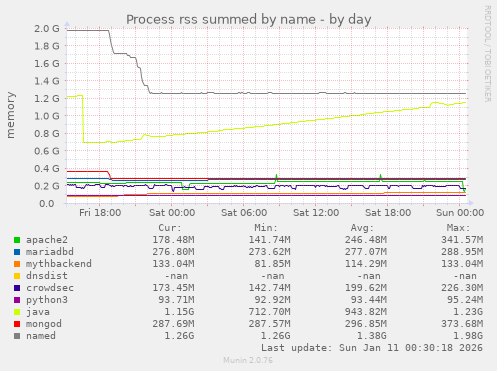Click the apache2 green legend swatch

click(x=17, y=240)
